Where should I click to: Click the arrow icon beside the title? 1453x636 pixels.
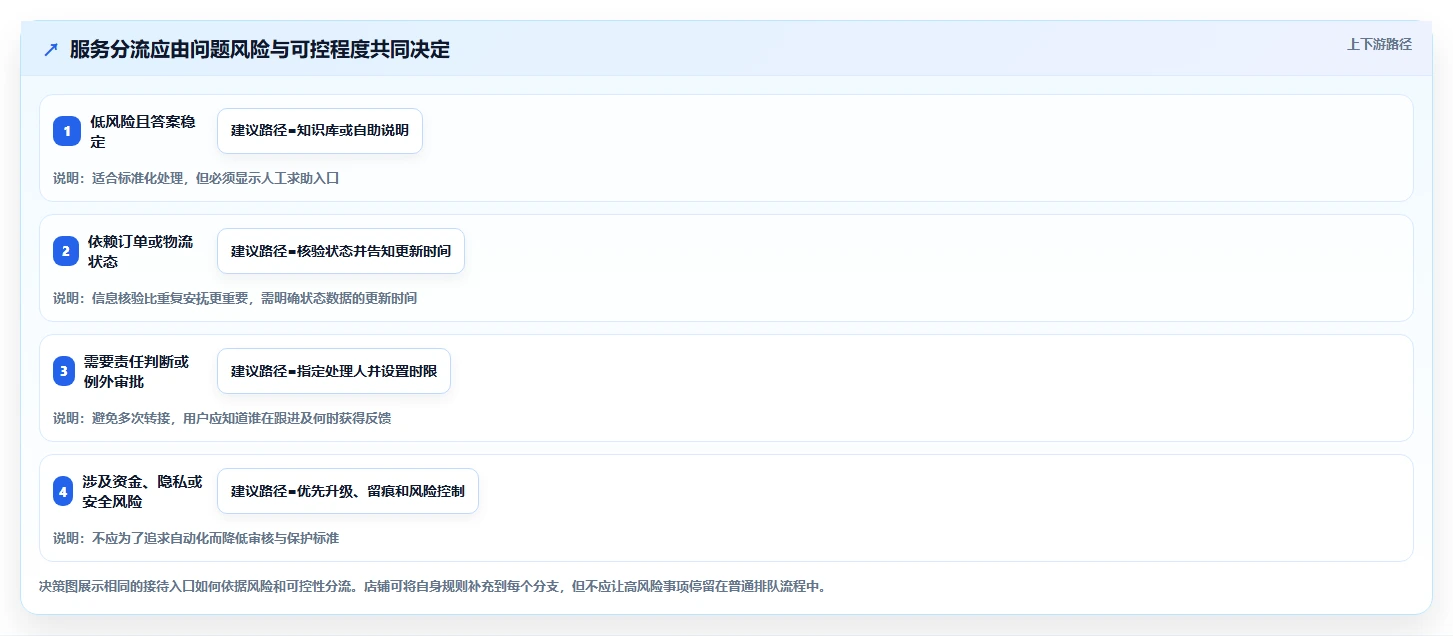51,50
